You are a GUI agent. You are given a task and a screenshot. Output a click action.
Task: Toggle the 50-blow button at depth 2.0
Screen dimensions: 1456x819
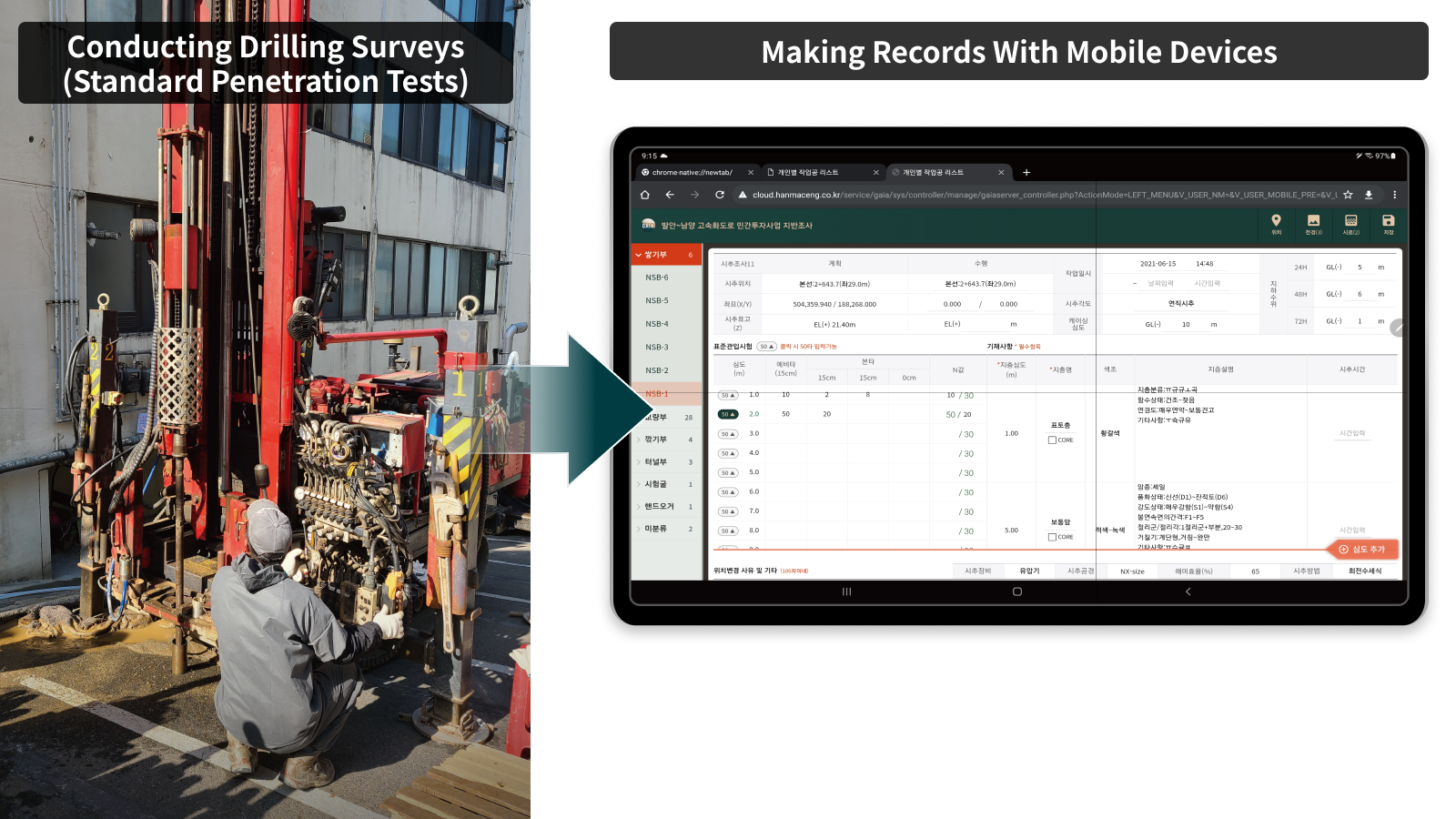tap(727, 415)
